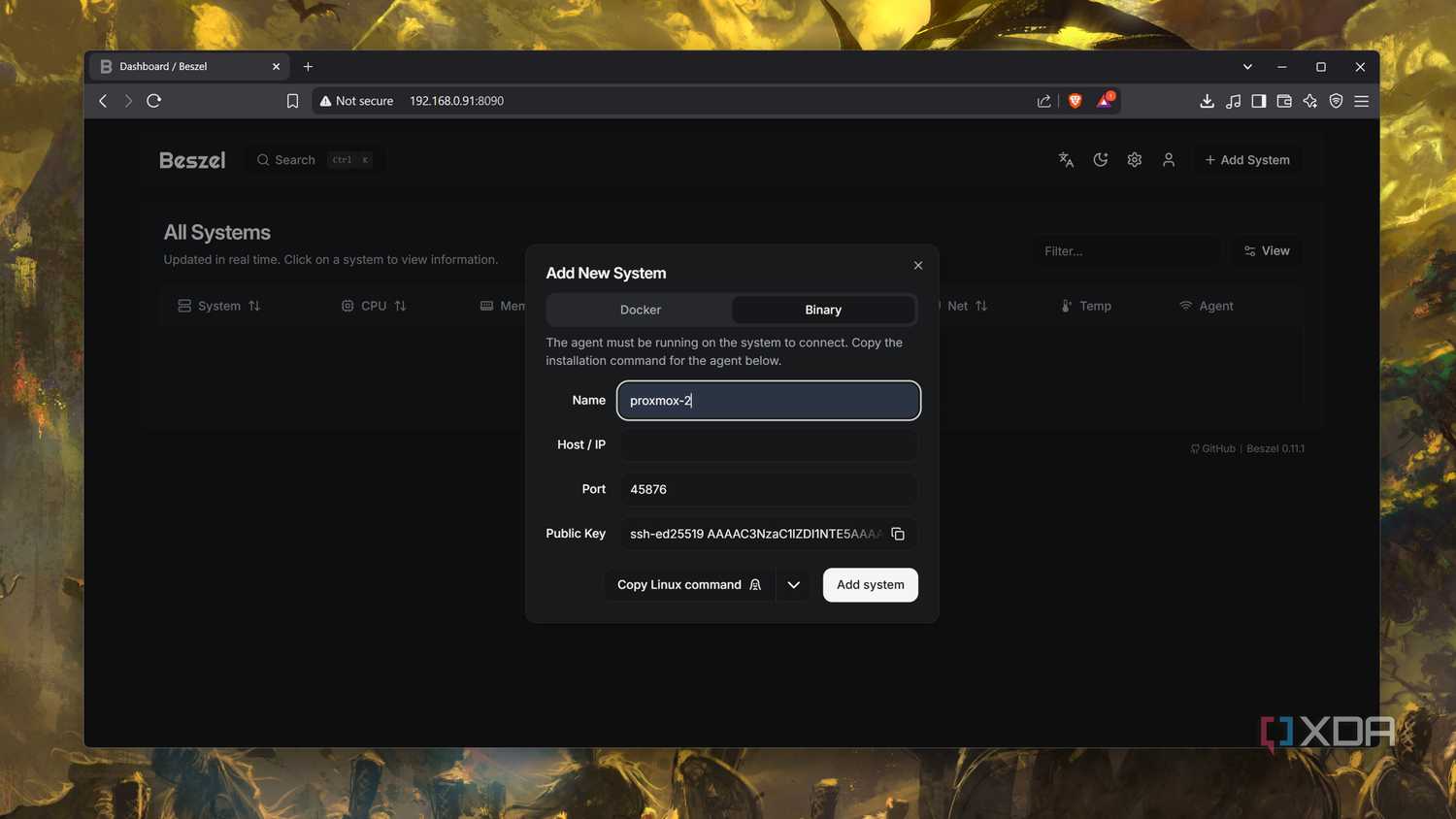The height and width of the screenshot is (819, 1456).
Task: Open a new browser tab
Action: point(308,67)
